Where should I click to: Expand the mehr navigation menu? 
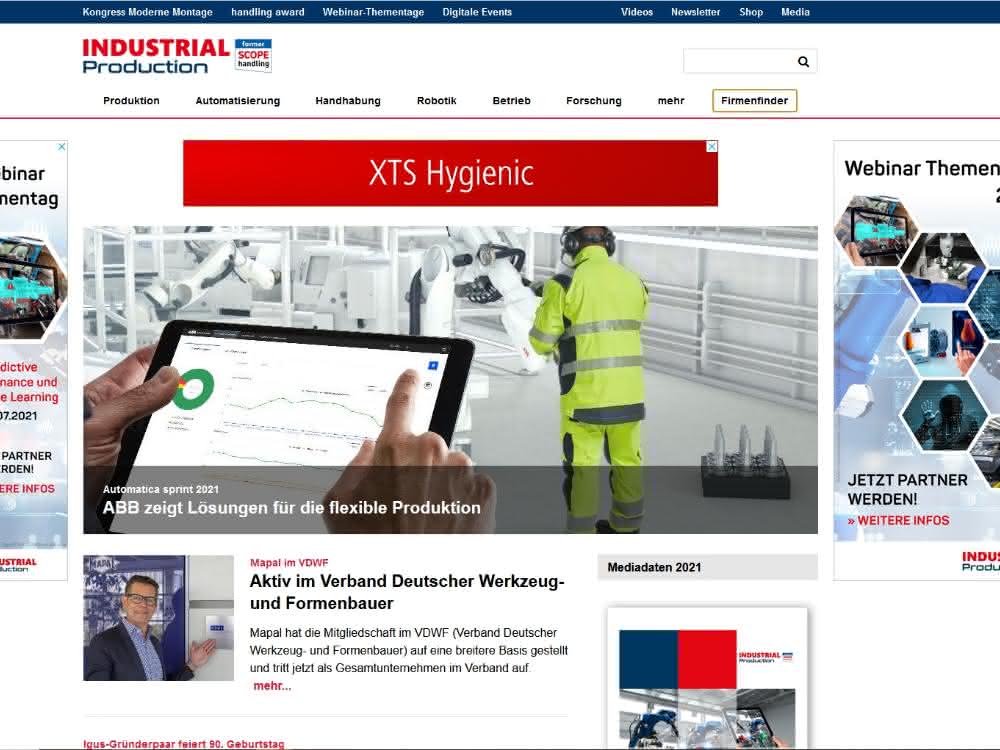point(671,101)
